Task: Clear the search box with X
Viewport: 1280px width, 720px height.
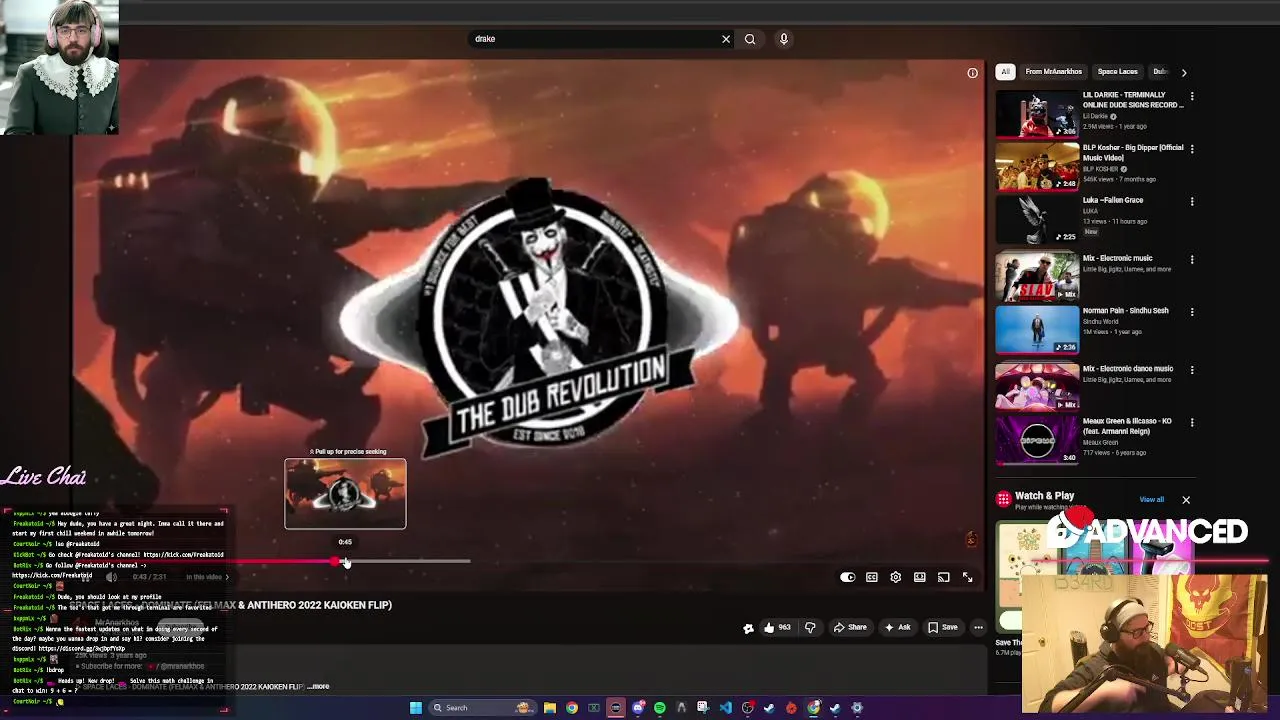Action: click(726, 39)
